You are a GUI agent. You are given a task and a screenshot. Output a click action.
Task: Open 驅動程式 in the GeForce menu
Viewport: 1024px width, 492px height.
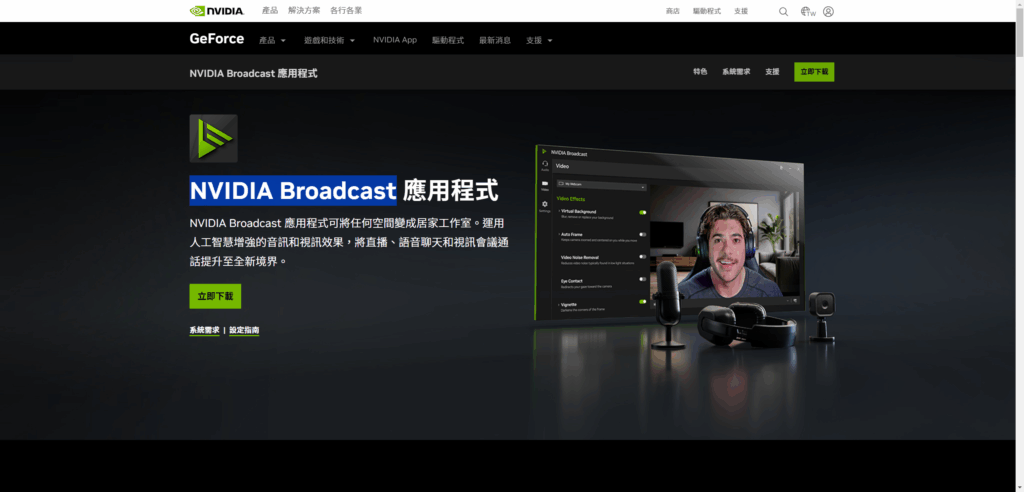coord(448,41)
